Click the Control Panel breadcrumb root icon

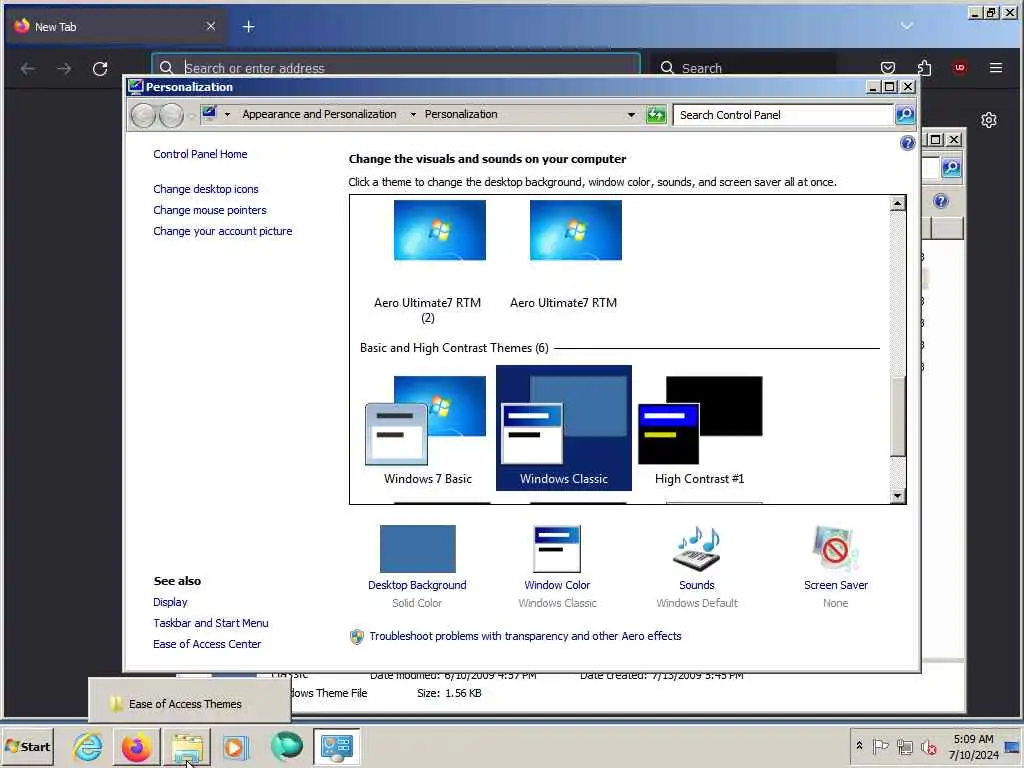tap(209, 114)
